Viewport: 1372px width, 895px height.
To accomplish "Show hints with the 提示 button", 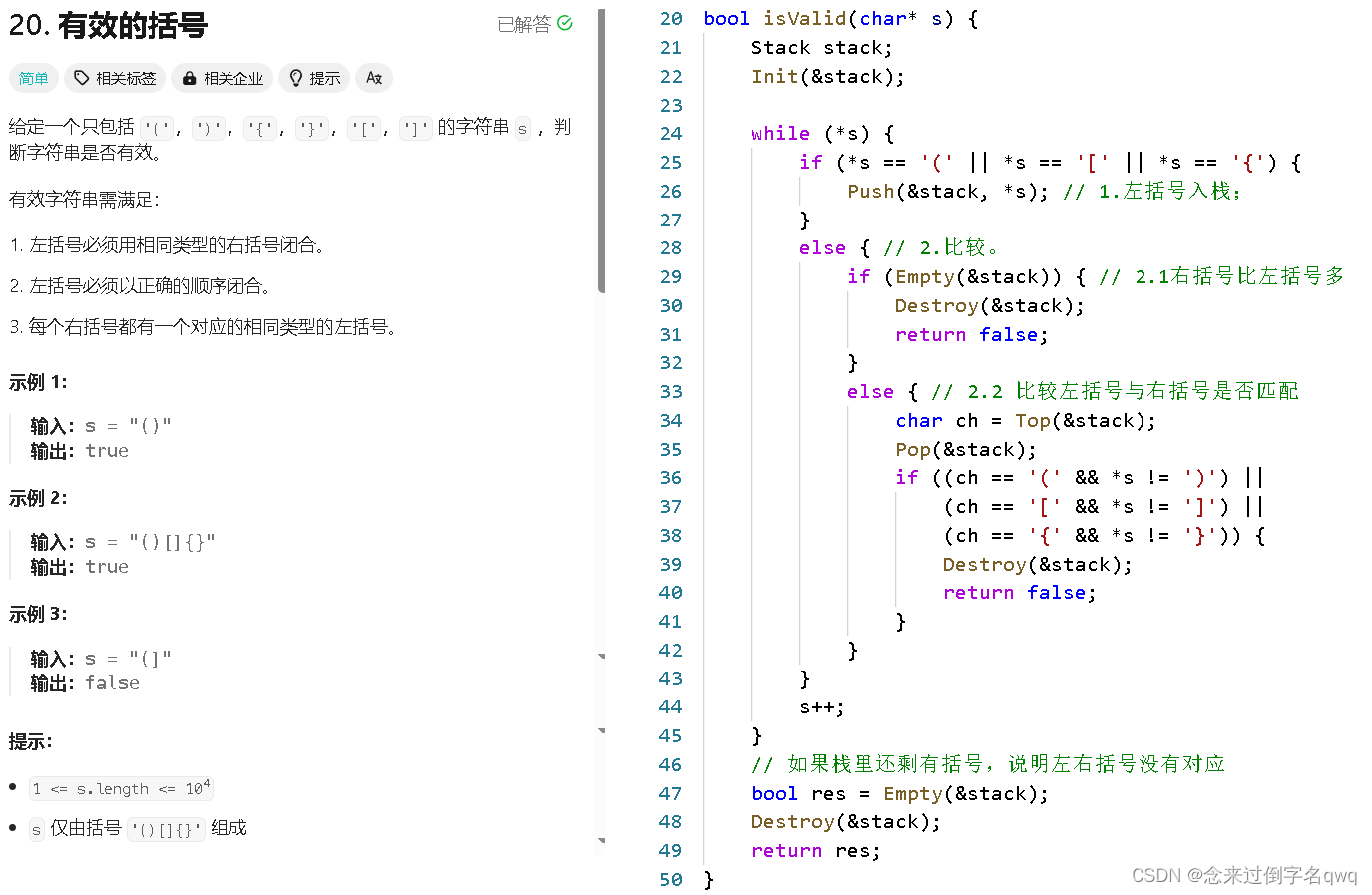I will [x=315, y=78].
